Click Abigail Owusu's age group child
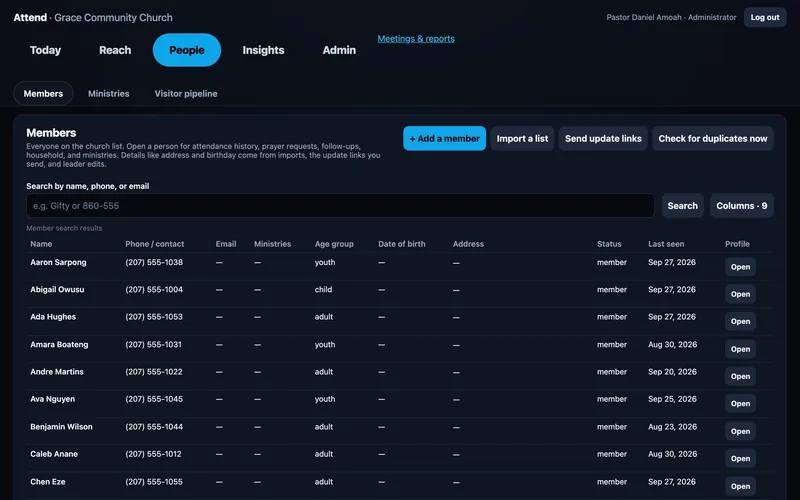The image size is (800, 500). click(323, 289)
